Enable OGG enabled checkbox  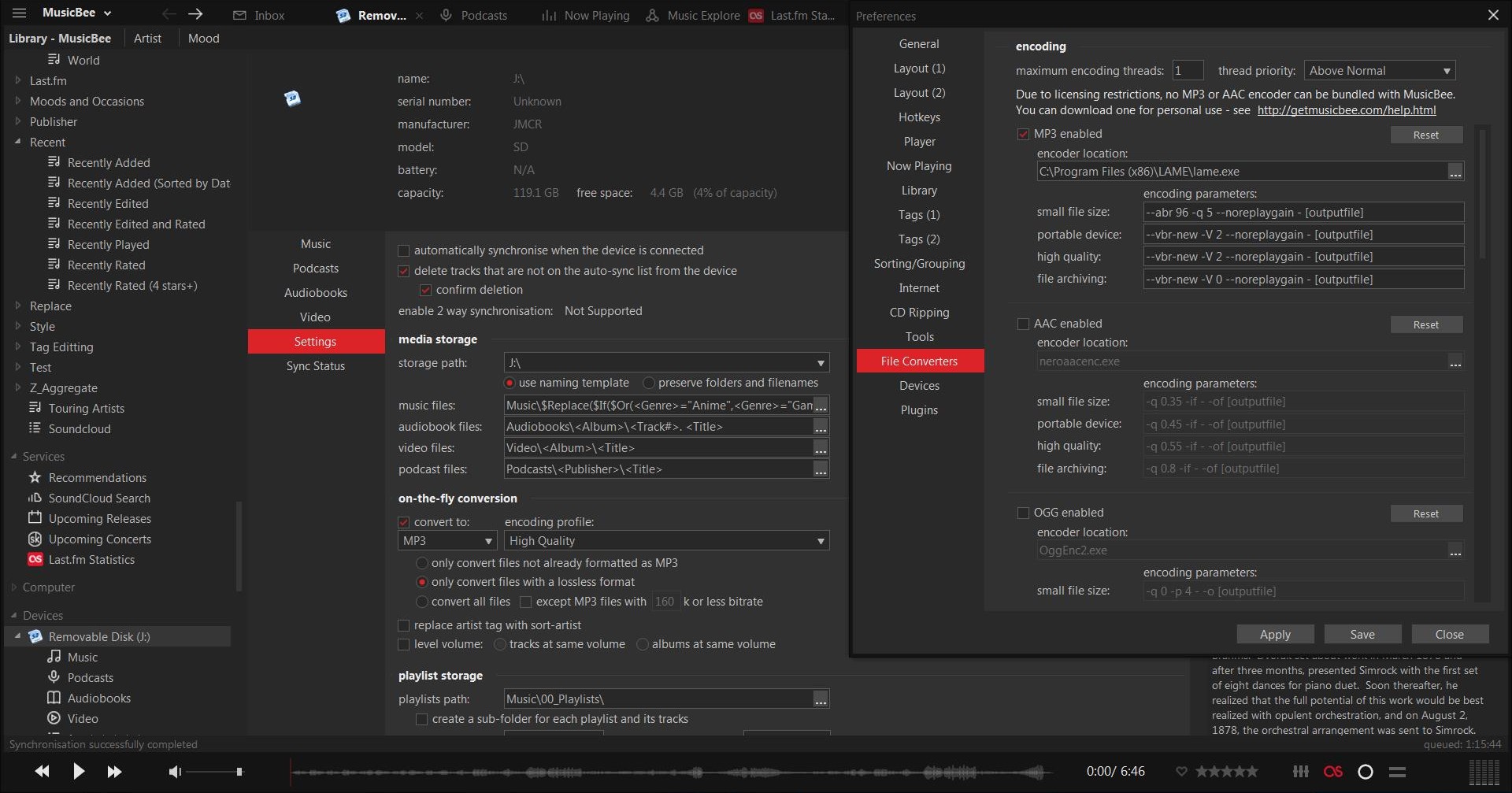[1023, 513]
